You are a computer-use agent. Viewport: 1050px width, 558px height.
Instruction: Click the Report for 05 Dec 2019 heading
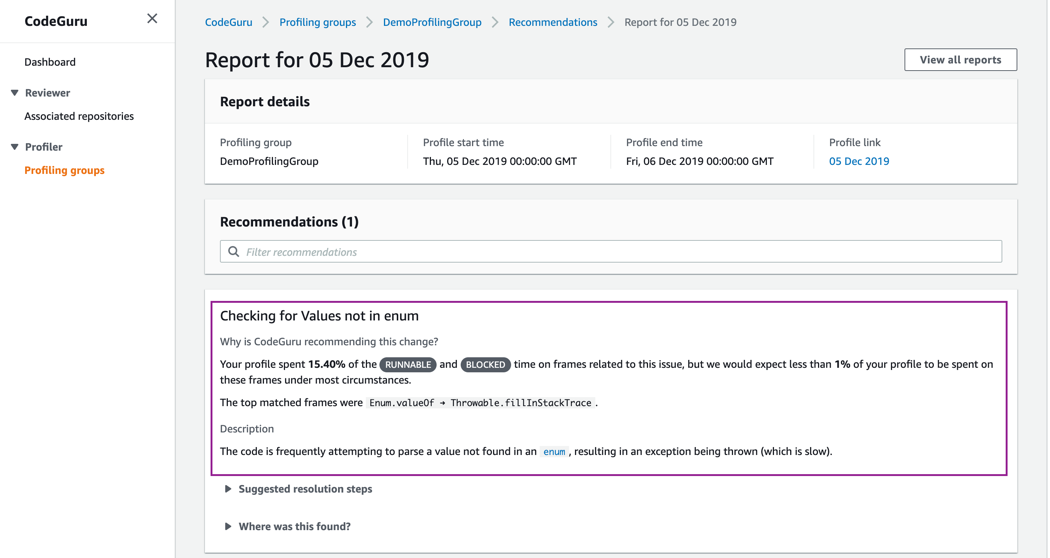tap(317, 60)
